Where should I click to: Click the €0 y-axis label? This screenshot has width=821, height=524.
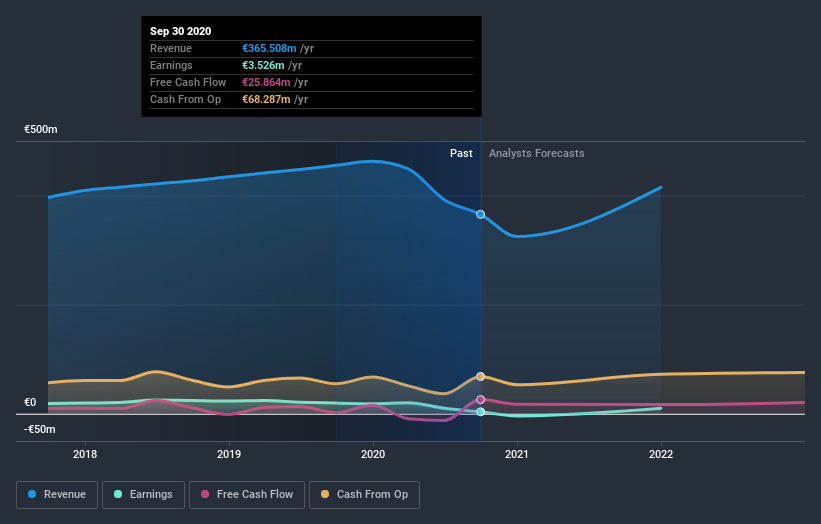click(30, 402)
